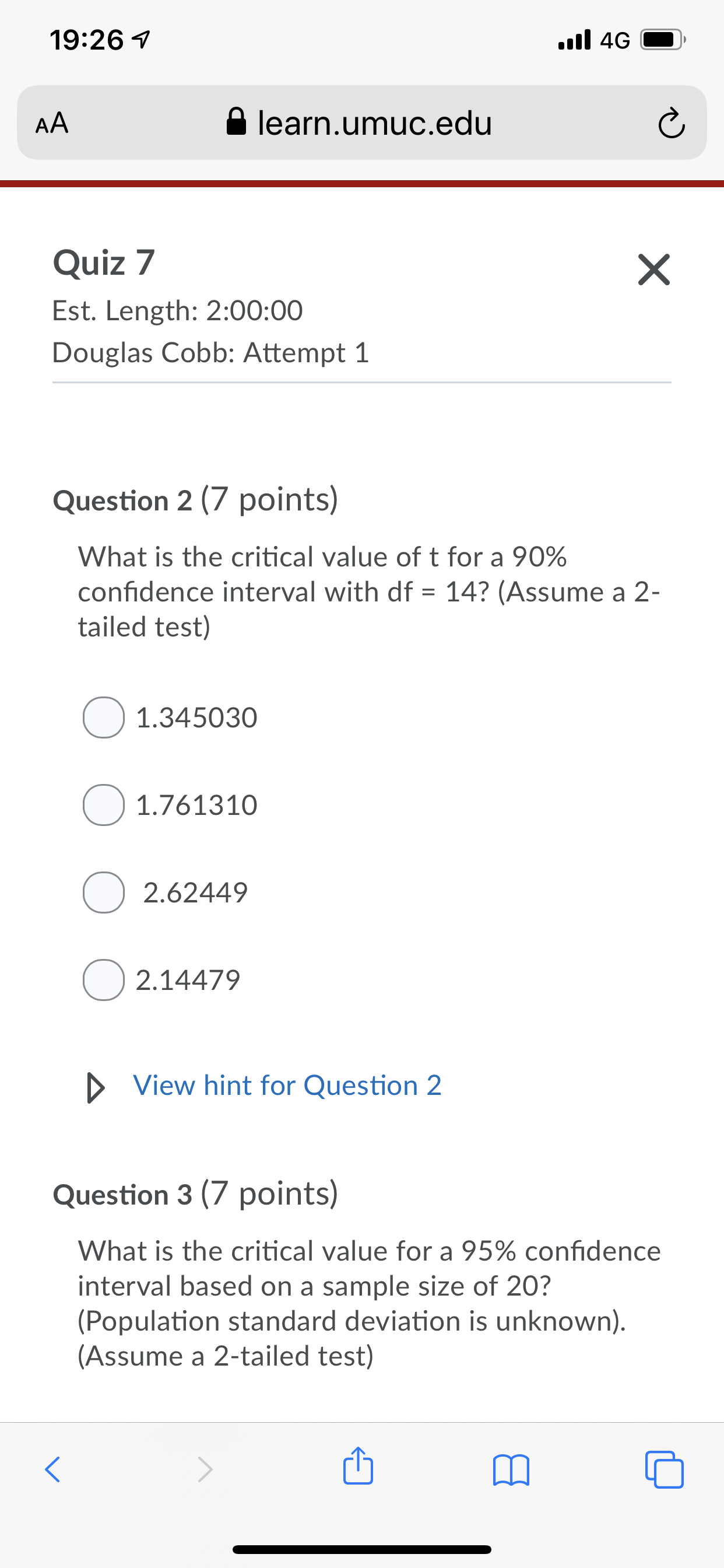Click the Quiz 7 heading
This screenshot has width=724, height=1568.
(x=102, y=263)
